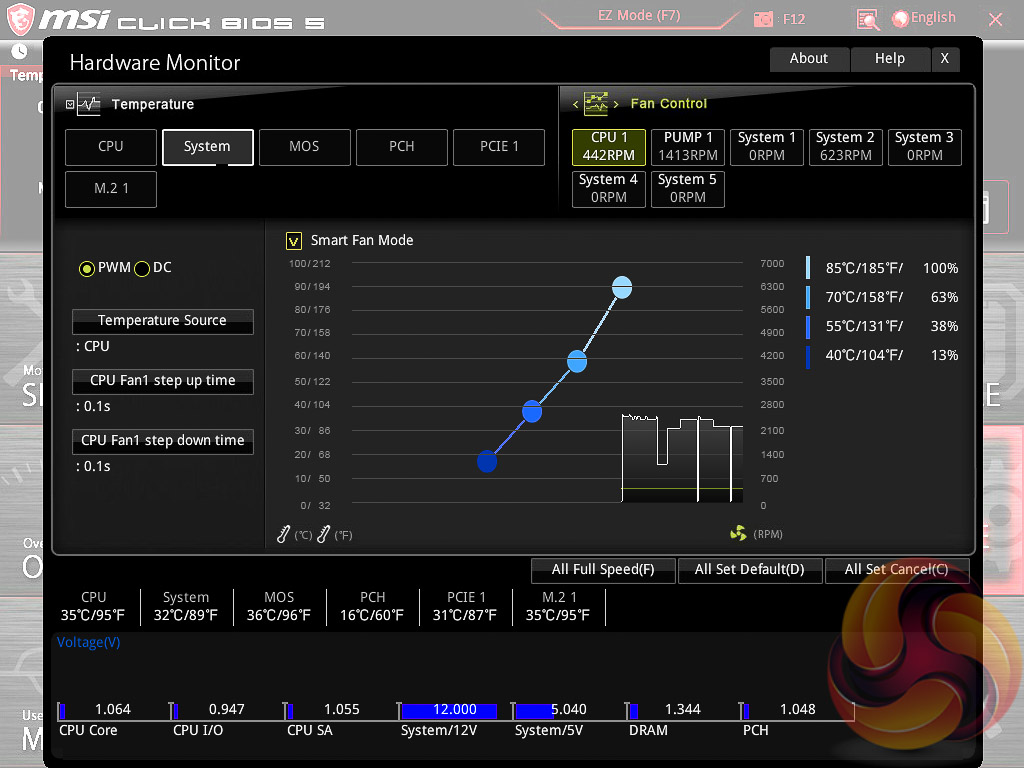Select the System 4 fan button
The image size is (1024, 768).
[x=609, y=189]
